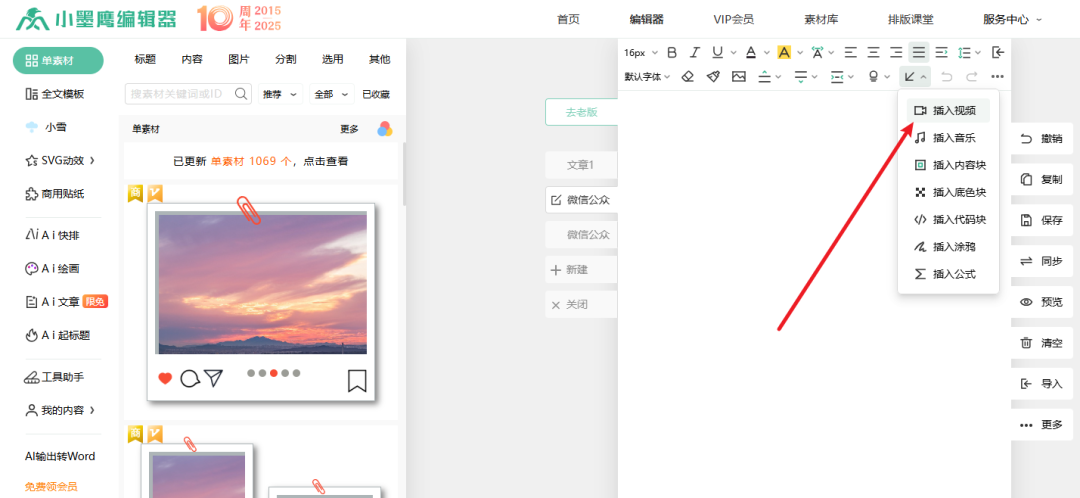Screen dimensions: 1080x498
Task: Open 全文模板 in left sidebar
Action: [x=54, y=94]
